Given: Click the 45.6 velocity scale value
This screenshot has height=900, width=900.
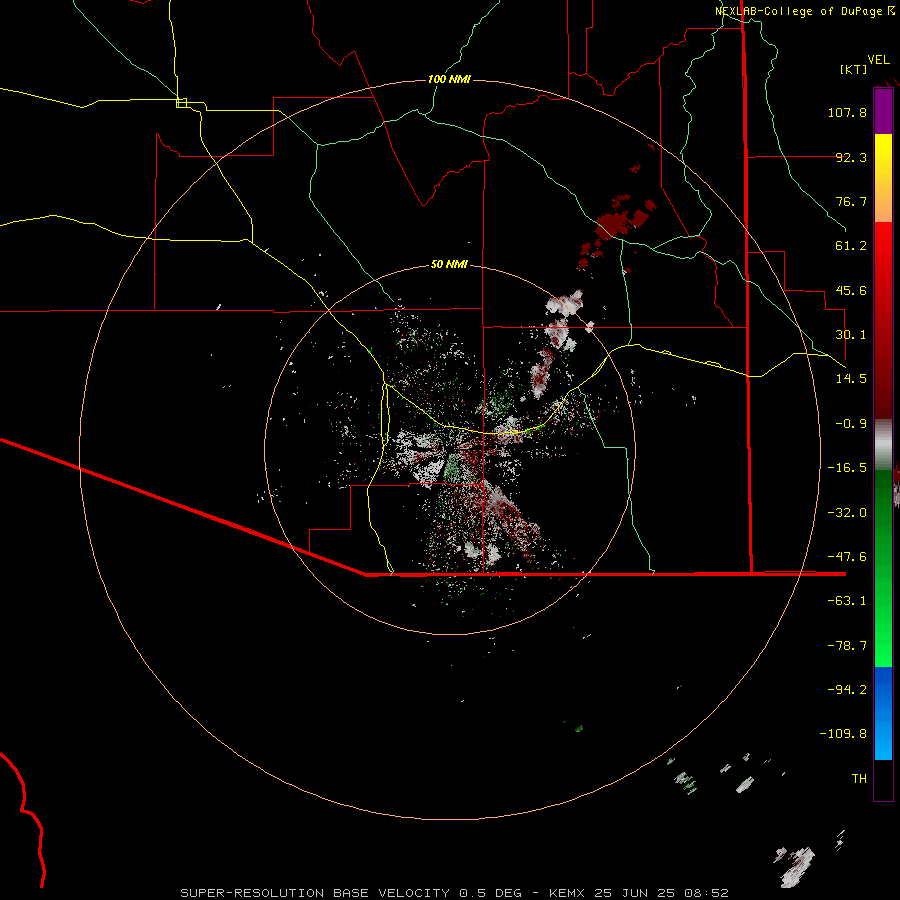Looking at the screenshot, I should [x=851, y=290].
